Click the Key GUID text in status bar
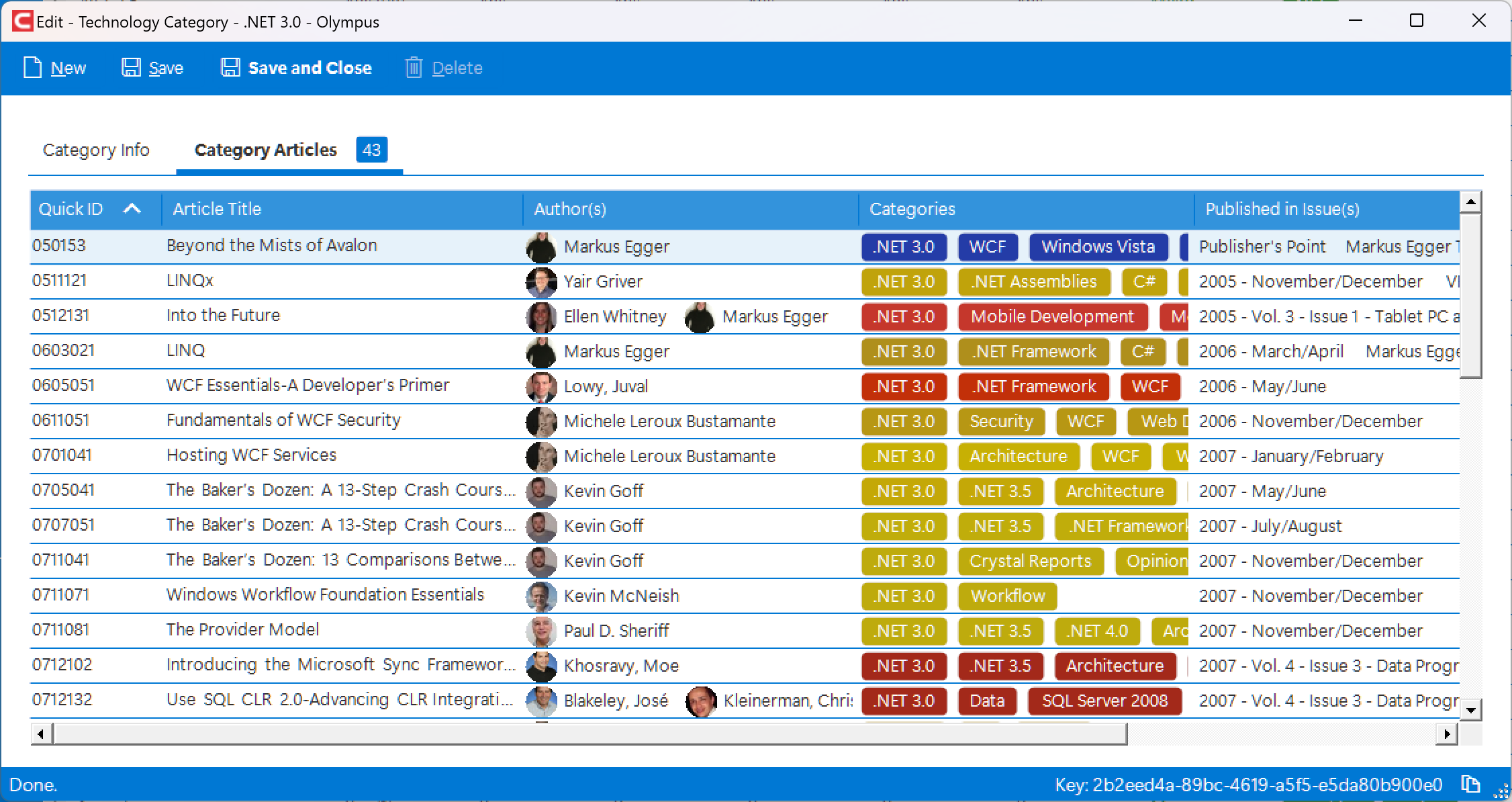The image size is (1512, 802). [x=1249, y=785]
